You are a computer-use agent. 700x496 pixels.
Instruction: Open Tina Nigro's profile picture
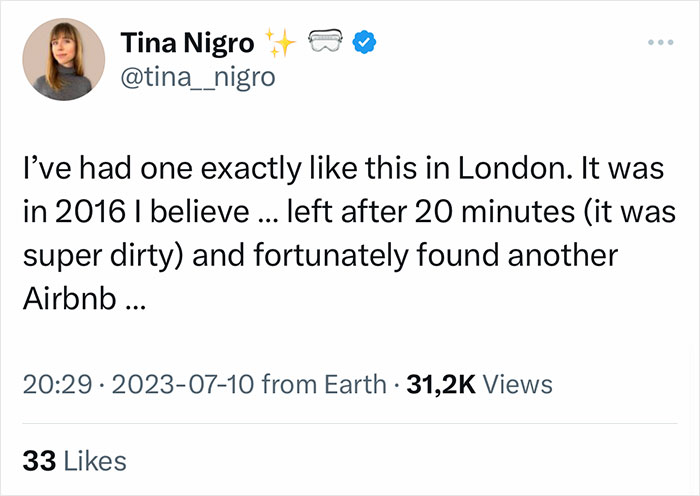click(x=63, y=59)
